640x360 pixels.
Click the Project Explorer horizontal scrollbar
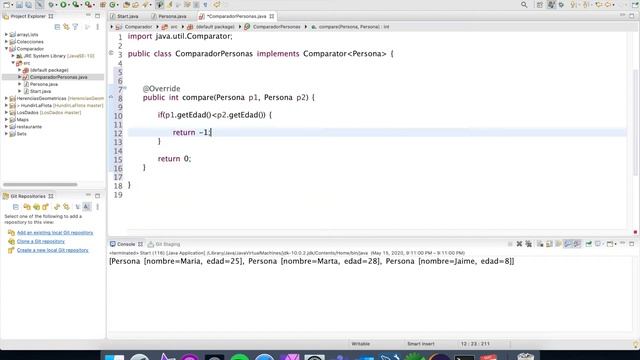pos(40,184)
